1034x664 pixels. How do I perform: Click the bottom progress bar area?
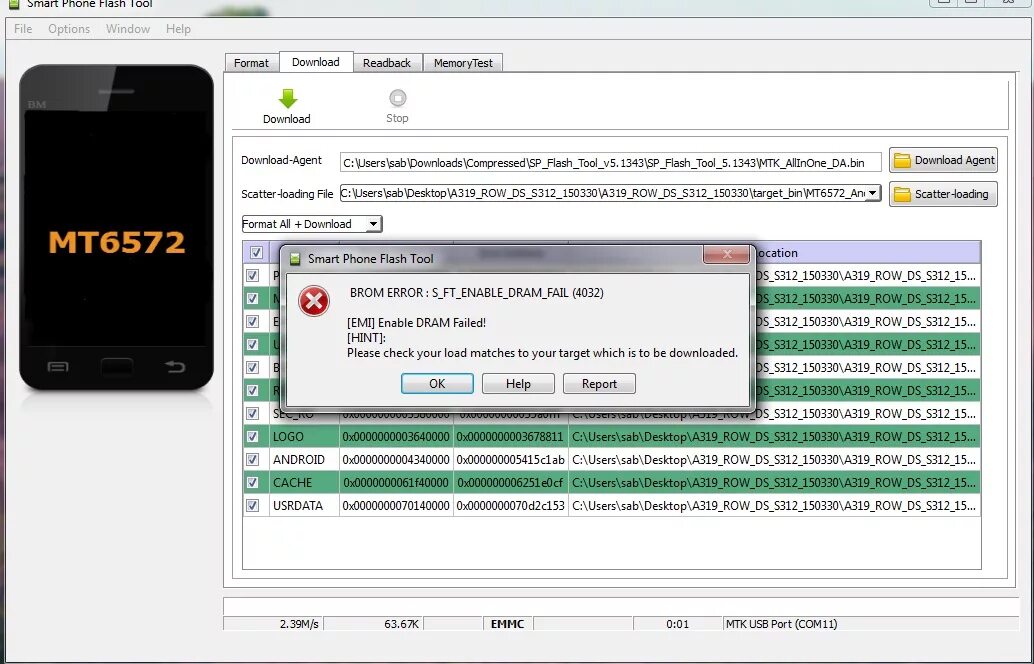point(621,606)
